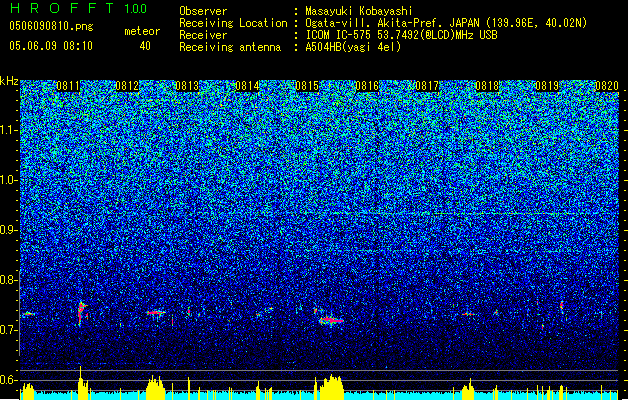Click the kHz axis unit label
This screenshot has width=629, height=400.
9,81
